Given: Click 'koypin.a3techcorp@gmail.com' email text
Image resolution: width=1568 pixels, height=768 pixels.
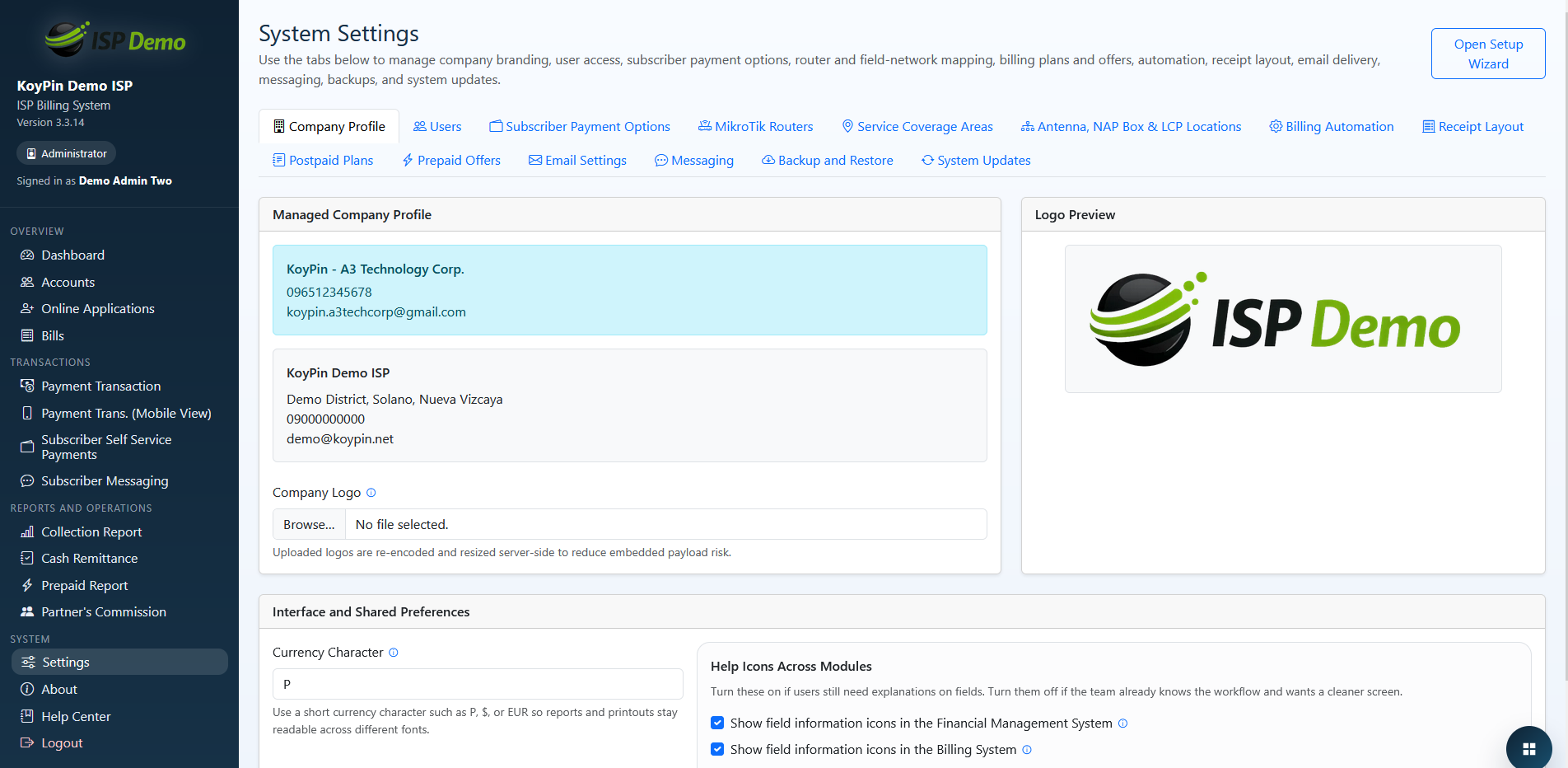Looking at the screenshot, I should pos(376,312).
